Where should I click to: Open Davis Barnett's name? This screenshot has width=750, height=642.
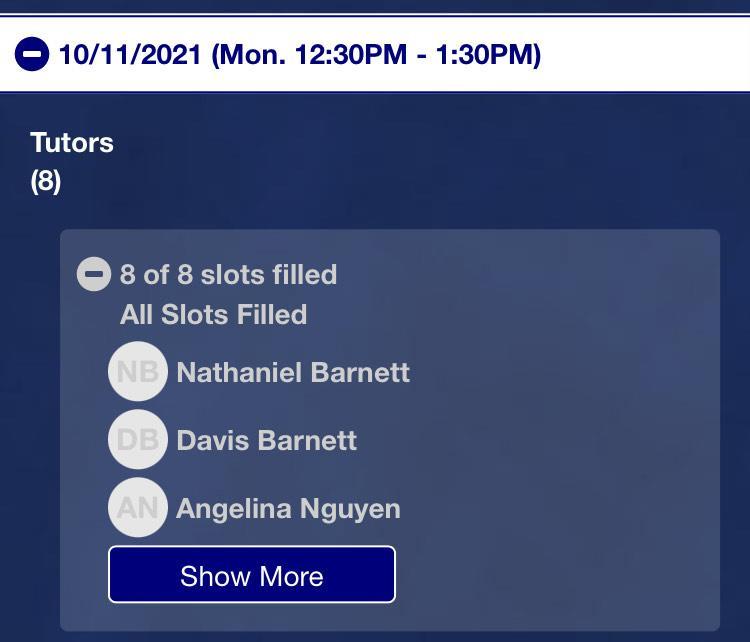click(266, 440)
